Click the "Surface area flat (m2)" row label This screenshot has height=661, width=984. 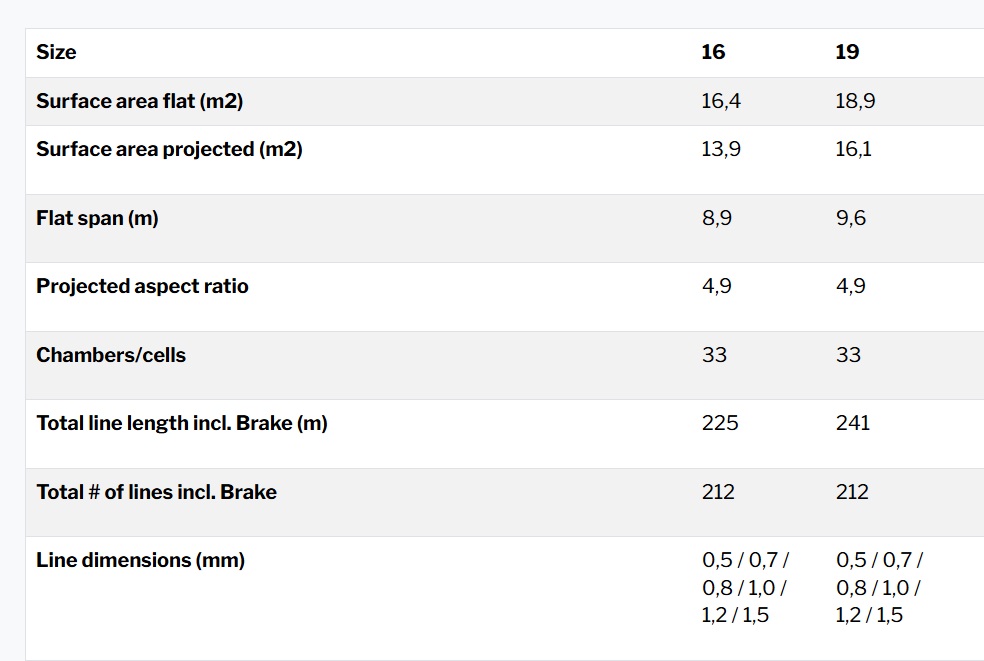(140, 101)
